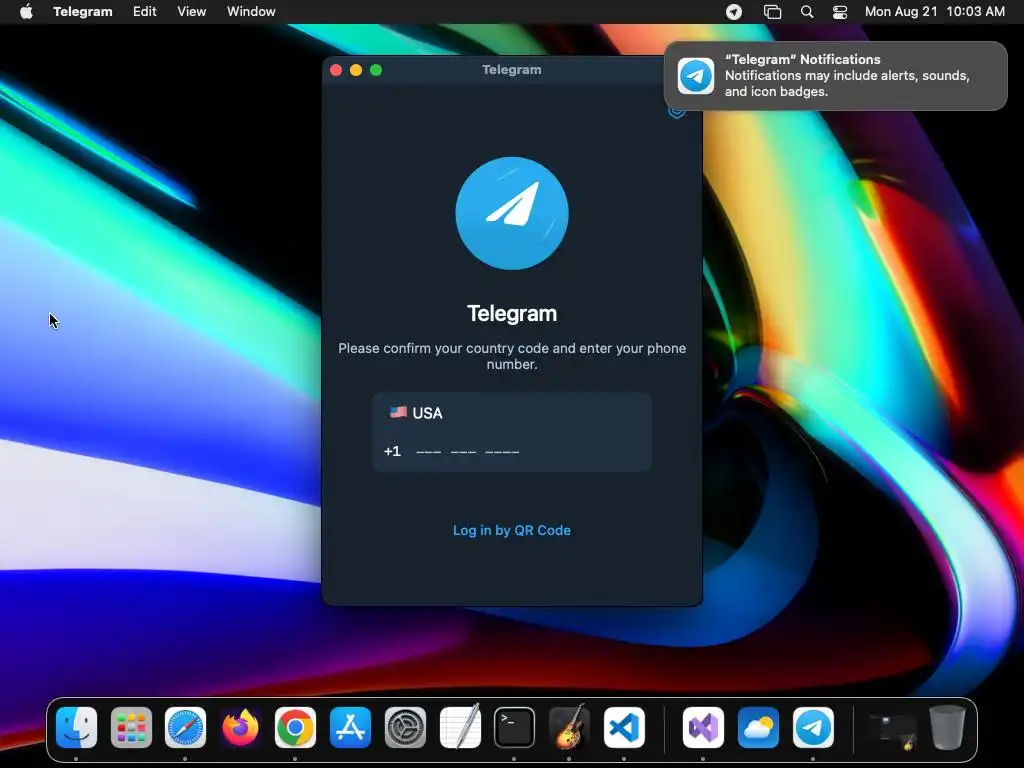Open the recent screenshot stack in dock

coord(892,730)
